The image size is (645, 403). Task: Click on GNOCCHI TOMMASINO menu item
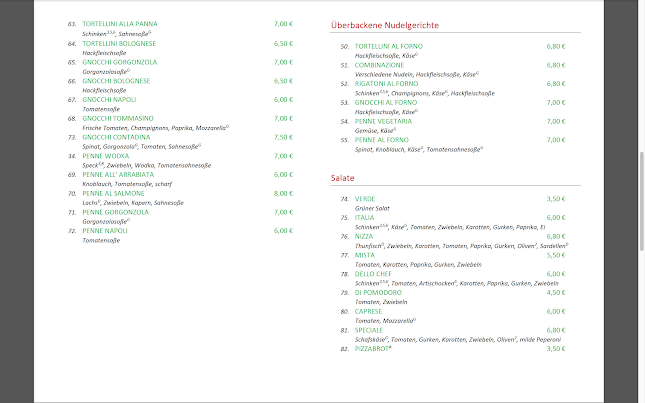point(116,118)
